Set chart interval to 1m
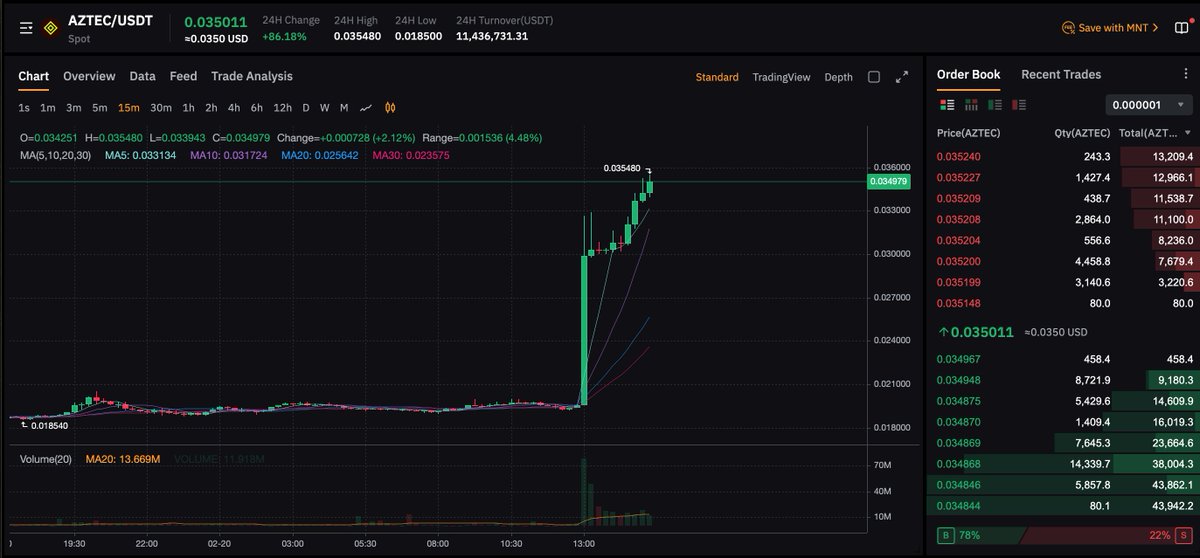 (x=48, y=108)
